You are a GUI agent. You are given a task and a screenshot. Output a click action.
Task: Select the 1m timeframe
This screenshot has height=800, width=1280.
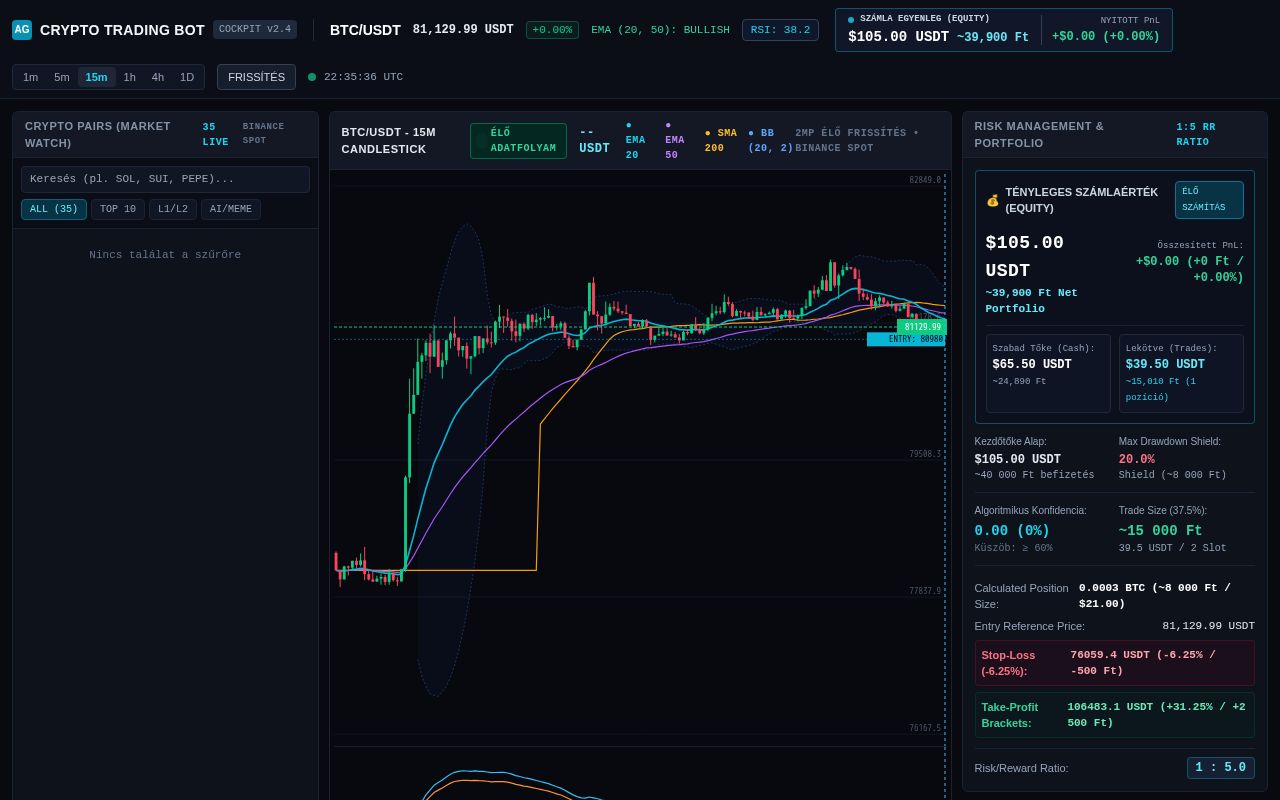click(31, 77)
